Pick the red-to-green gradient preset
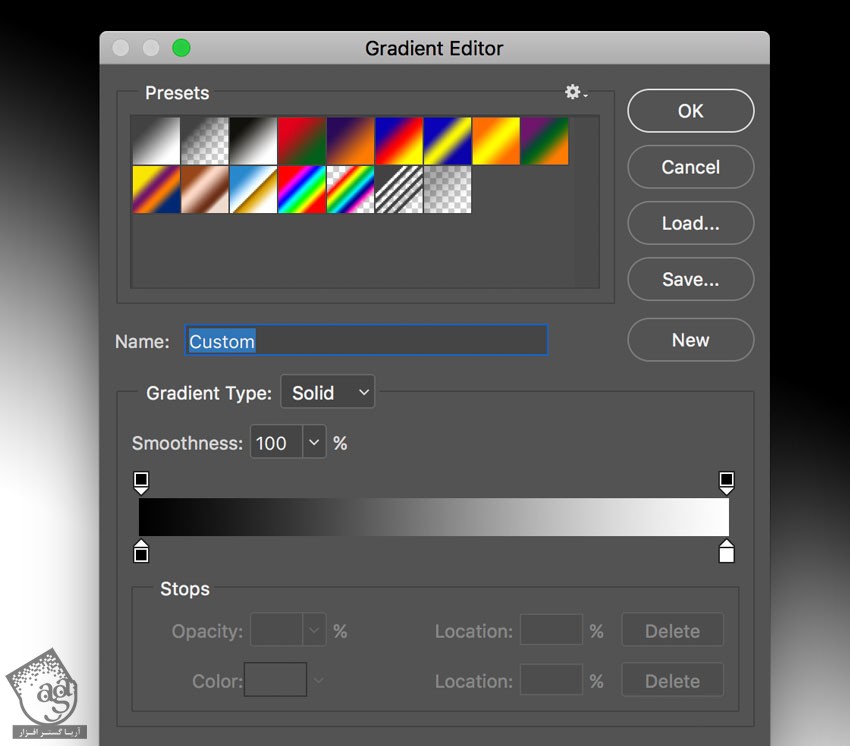The image size is (850, 746). (x=302, y=141)
